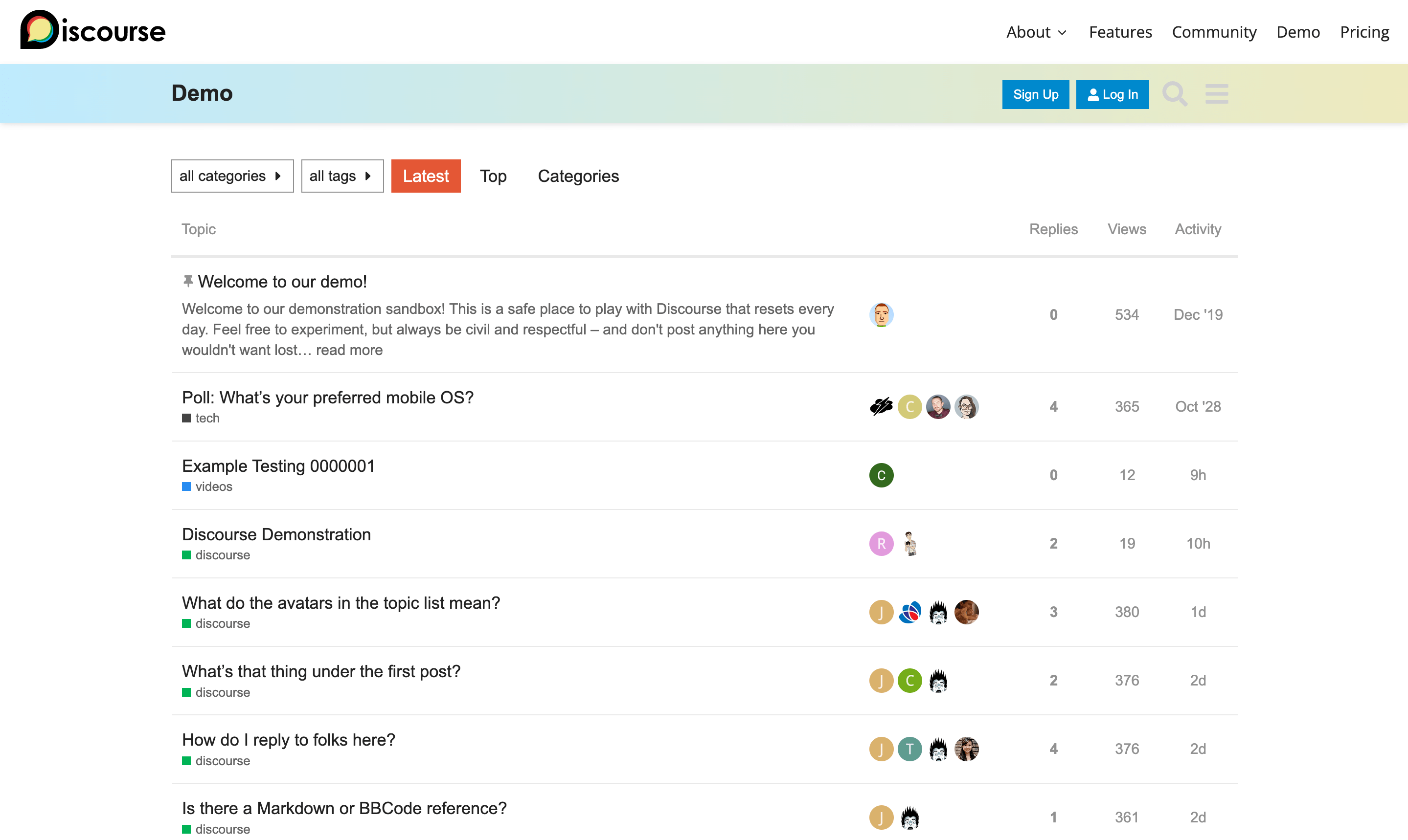The height and width of the screenshot is (840, 1408).
Task: Click red-blue swirl avatar on avatars topic
Action: click(x=909, y=612)
